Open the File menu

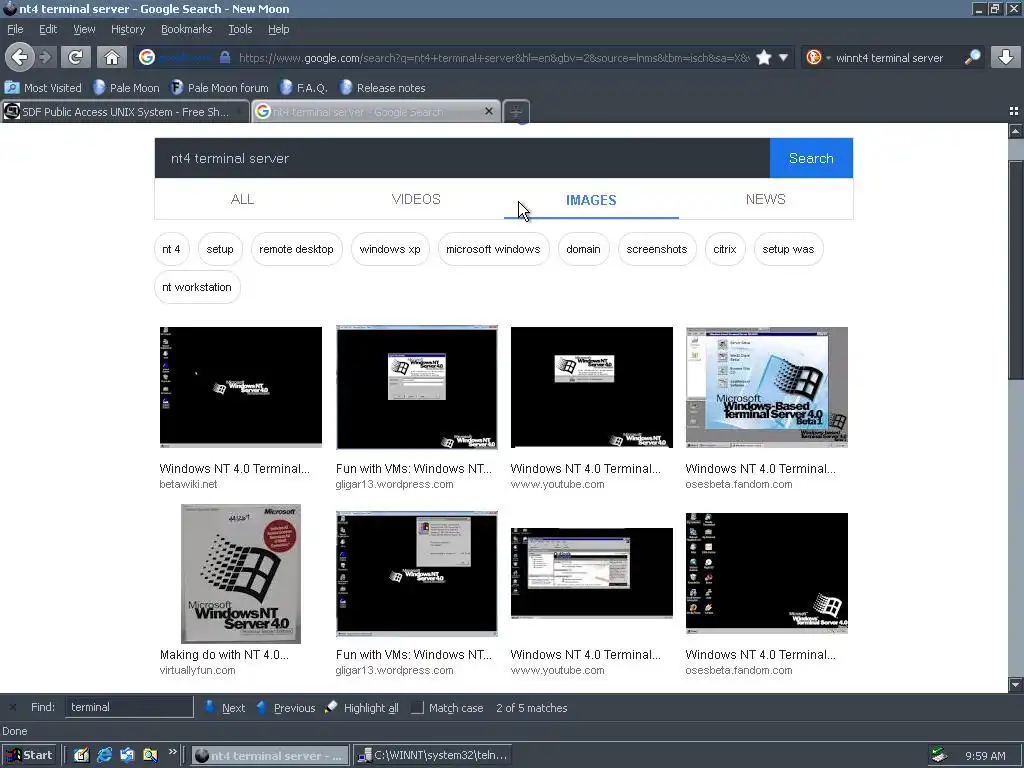coord(15,29)
